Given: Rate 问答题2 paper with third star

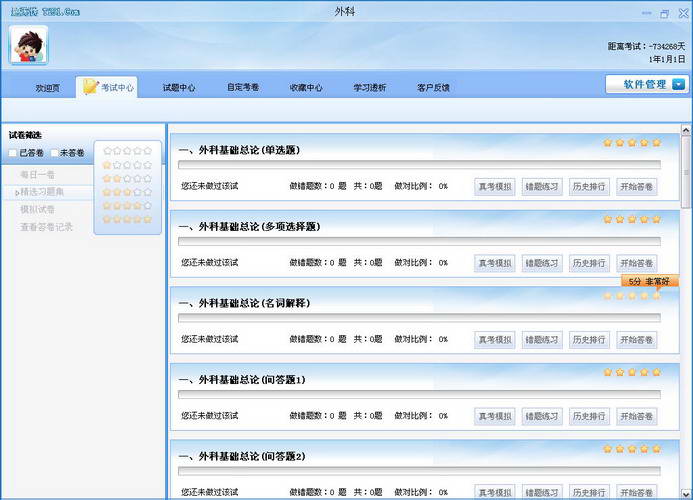Looking at the screenshot, I should [632, 448].
